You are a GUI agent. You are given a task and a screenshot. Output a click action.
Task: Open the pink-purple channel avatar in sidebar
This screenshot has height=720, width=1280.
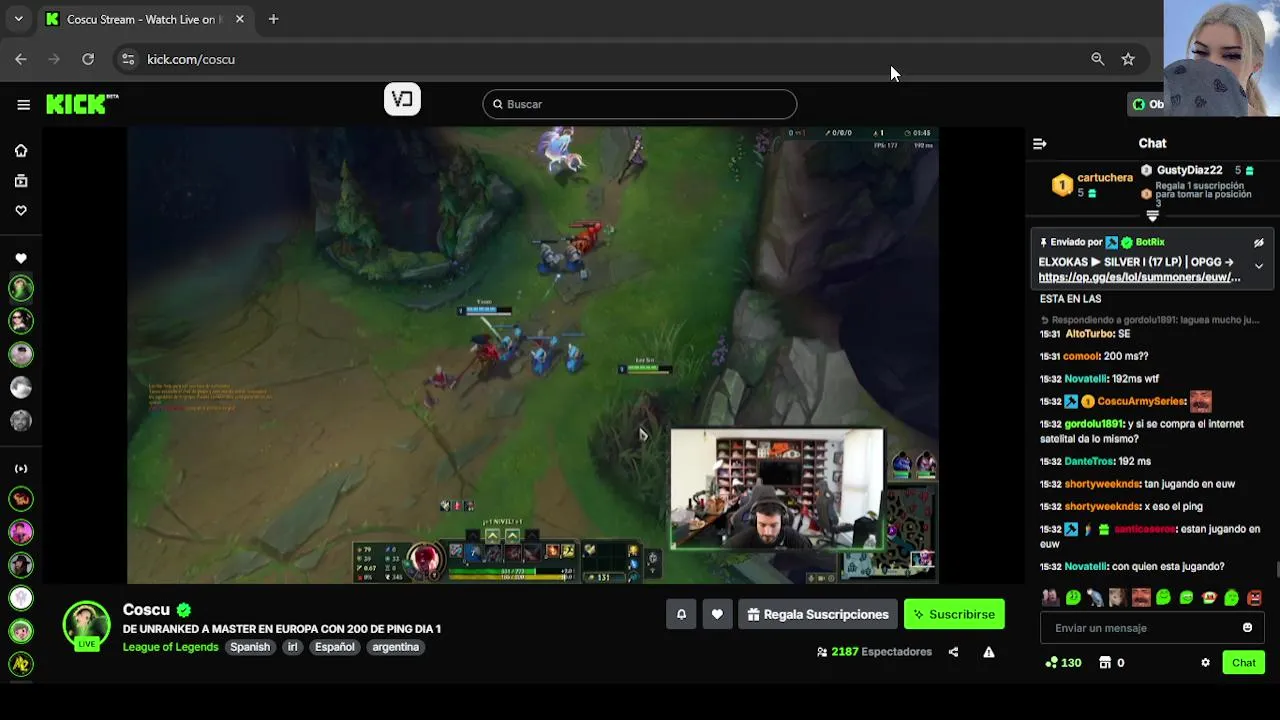[21, 532]
